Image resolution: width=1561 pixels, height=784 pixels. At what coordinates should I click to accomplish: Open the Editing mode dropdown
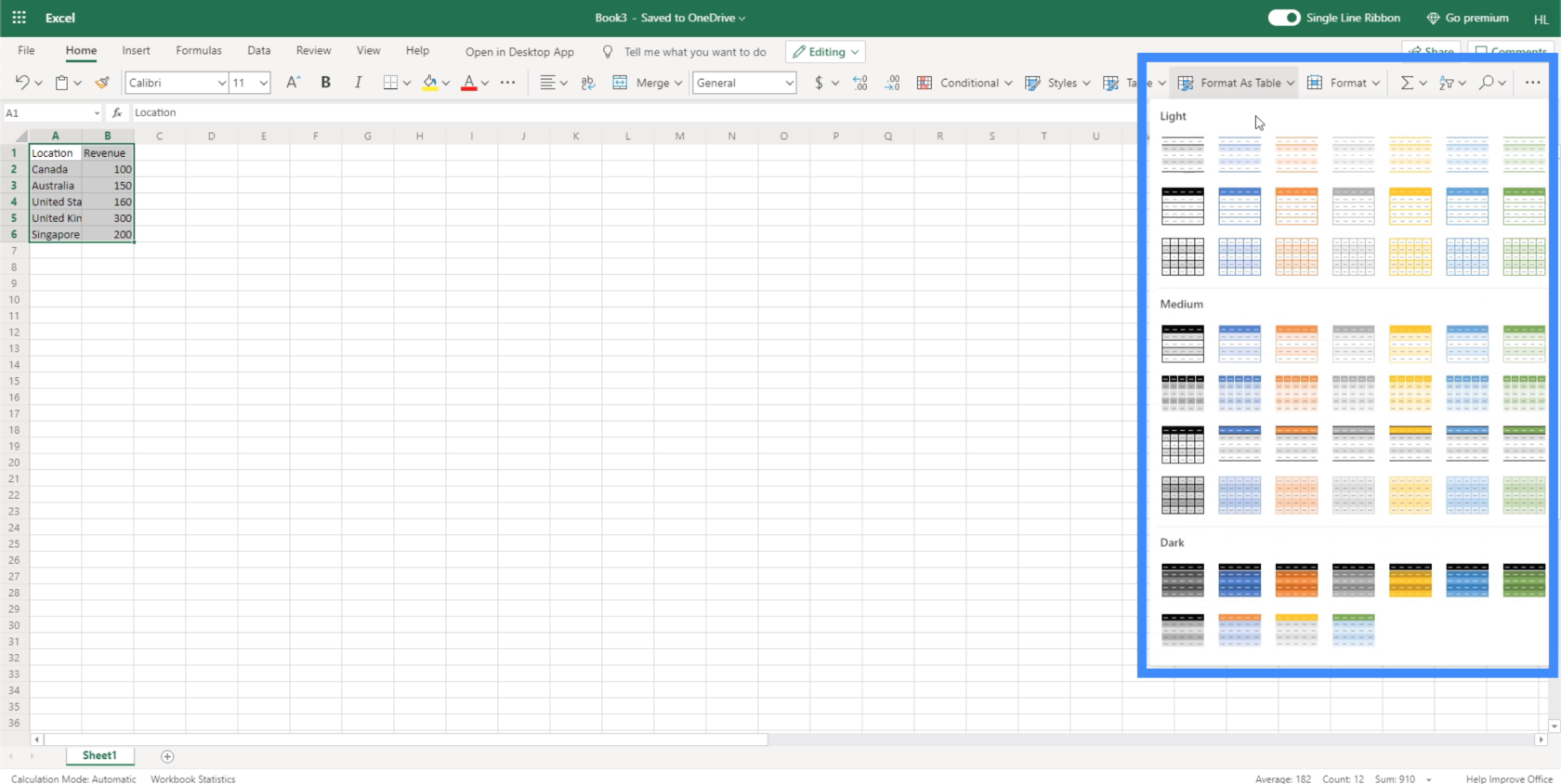825,52
